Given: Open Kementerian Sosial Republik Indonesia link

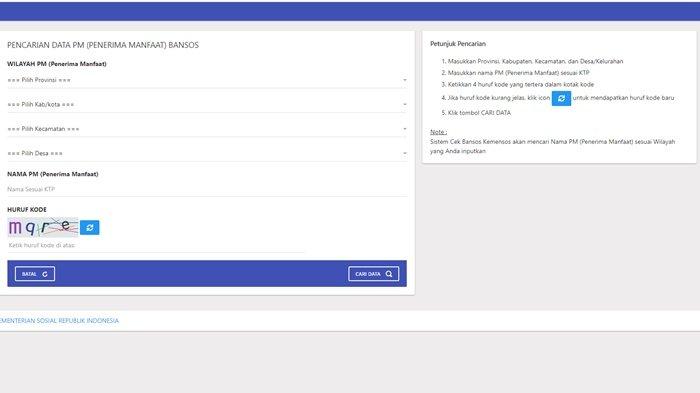Looking at the screenshot, I should coord(59,321).
